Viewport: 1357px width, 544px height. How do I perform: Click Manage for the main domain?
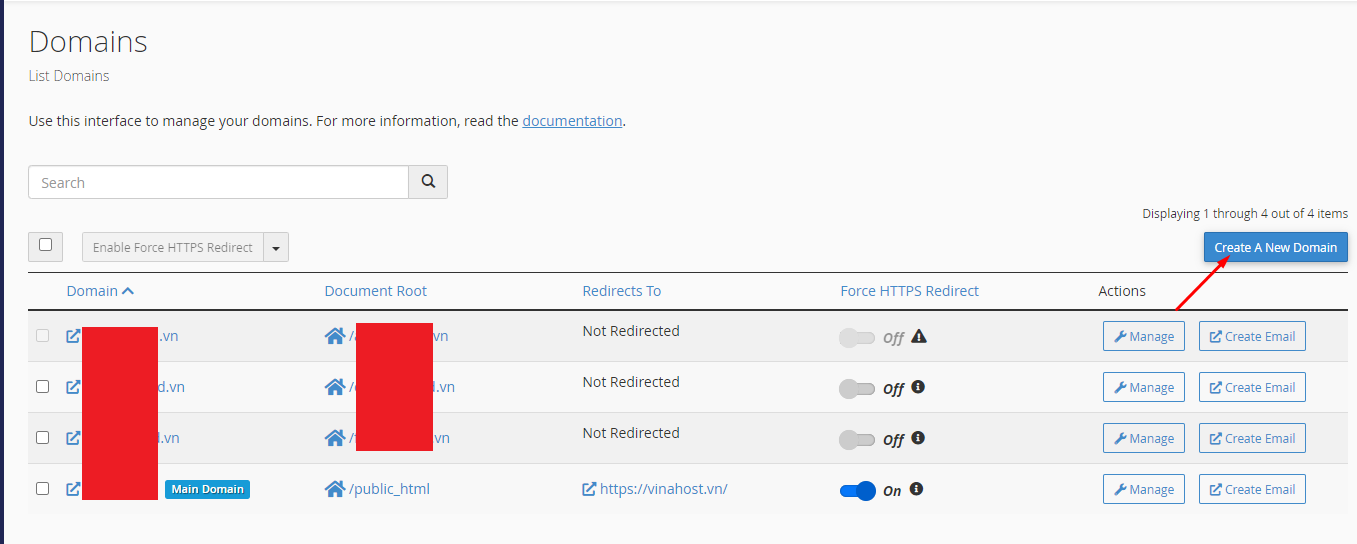click(1143, 489)
